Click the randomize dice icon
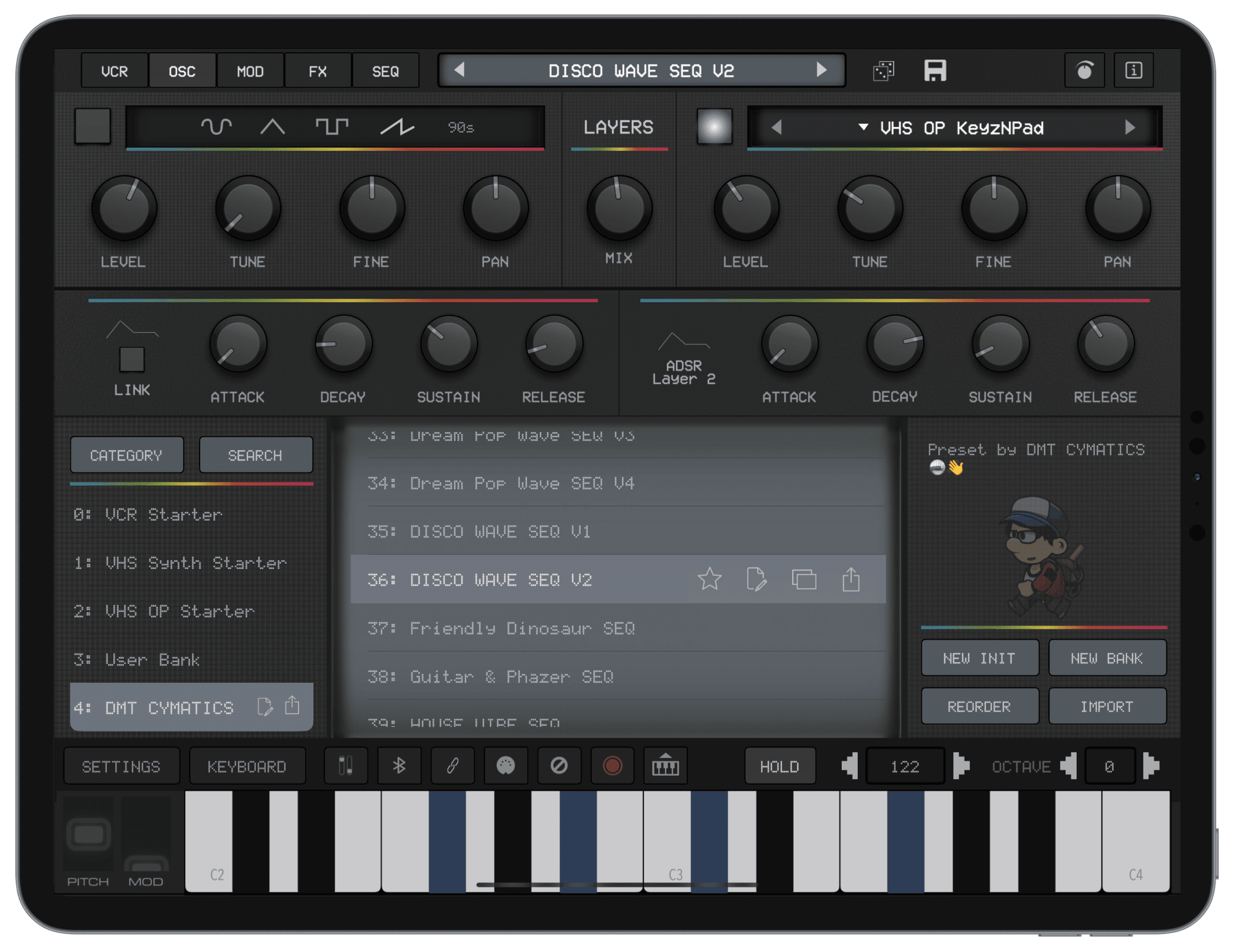The image size is (1234, 952). [883, 71]
